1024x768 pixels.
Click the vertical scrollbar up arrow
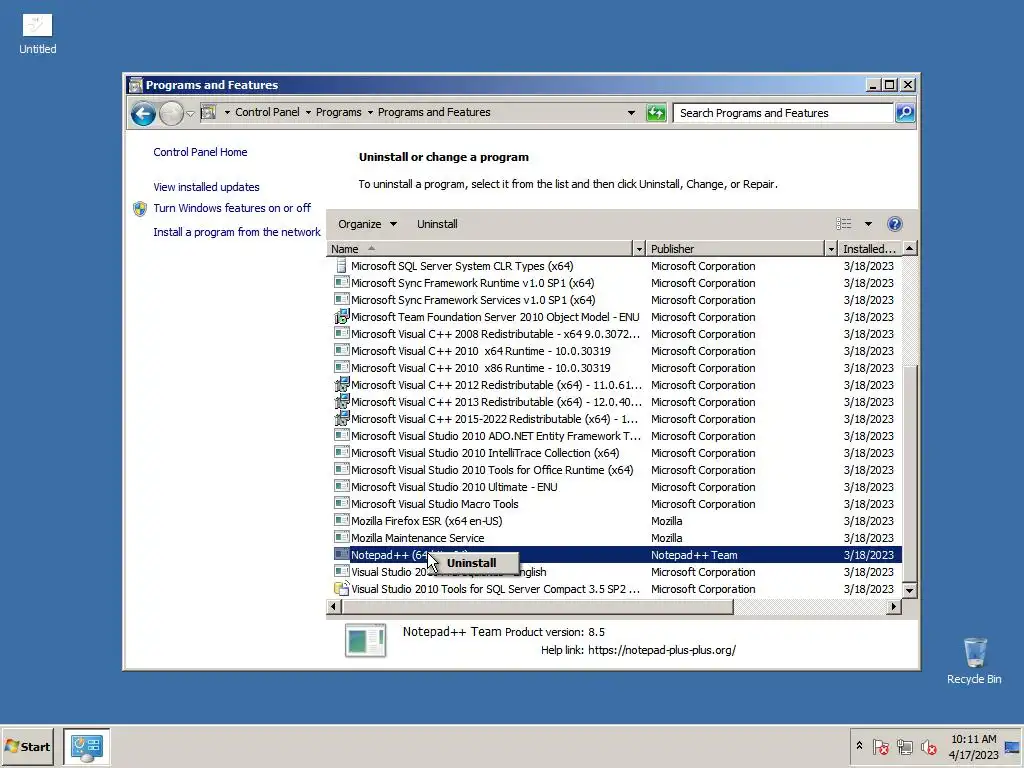pos(909,249)
